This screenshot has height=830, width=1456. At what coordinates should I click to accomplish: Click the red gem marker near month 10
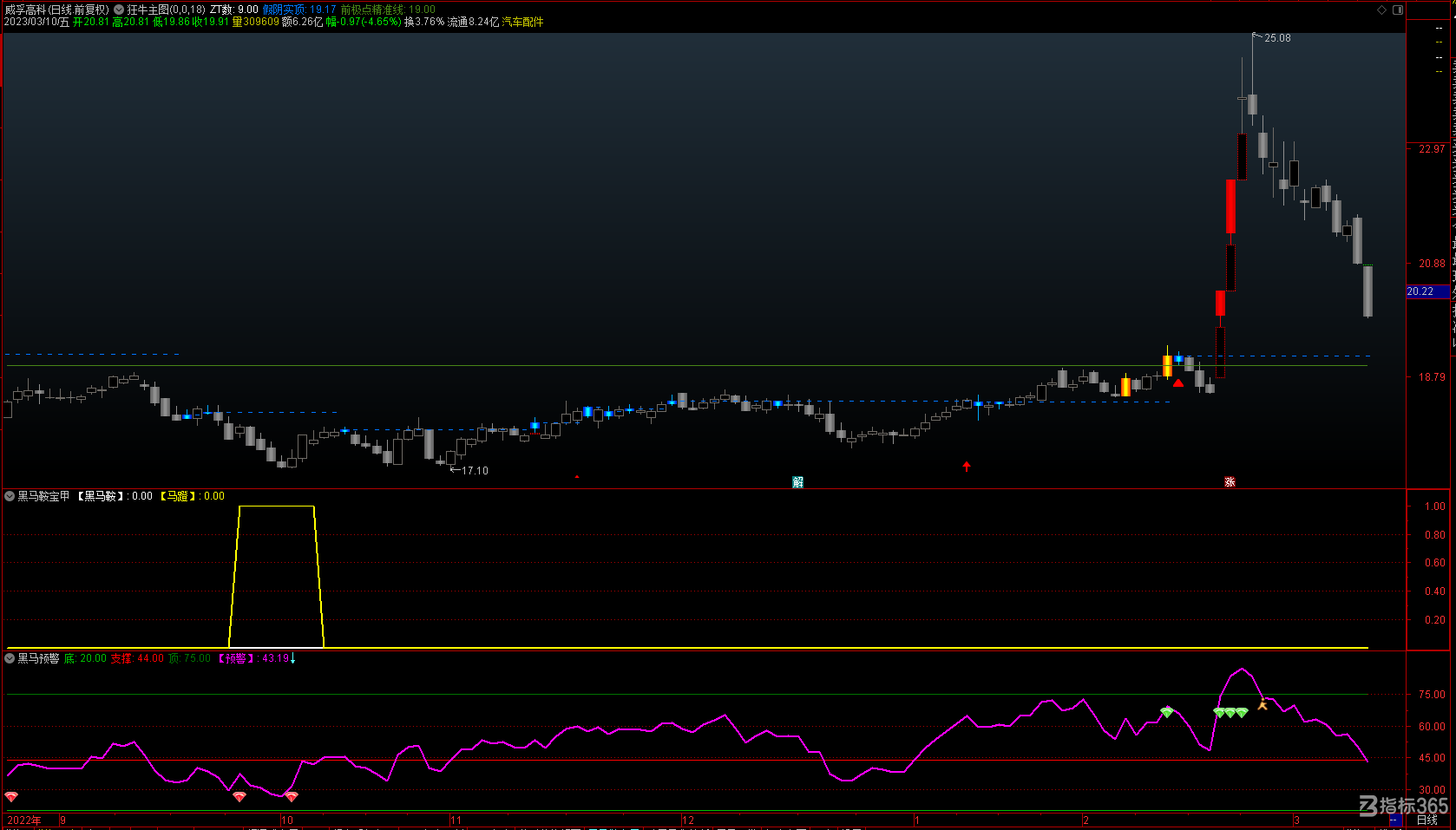click(x=292, y=796)
